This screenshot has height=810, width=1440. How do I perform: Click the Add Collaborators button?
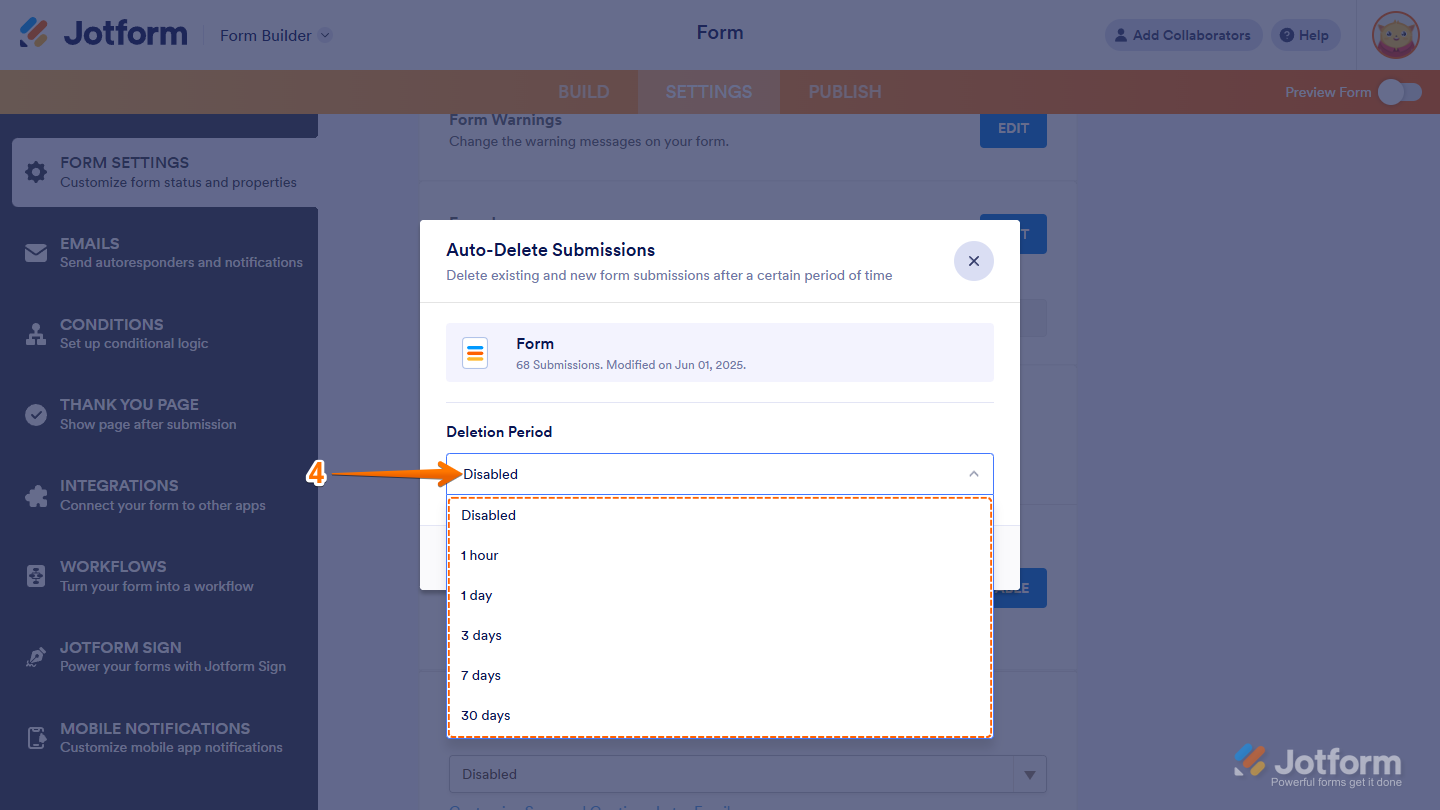tap(1183, 35)
